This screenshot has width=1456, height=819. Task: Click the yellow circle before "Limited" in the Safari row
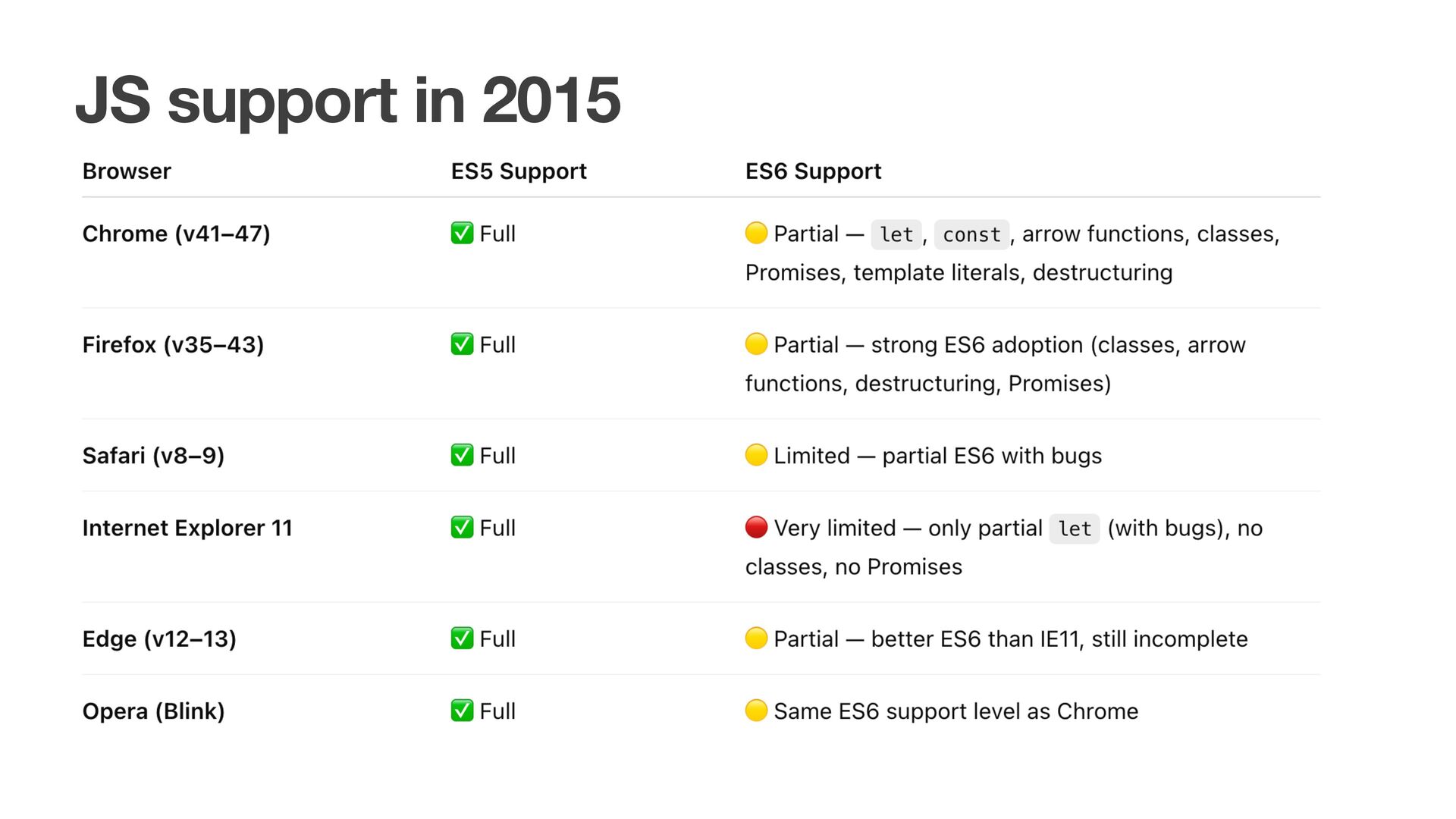[x=756, y=455]
